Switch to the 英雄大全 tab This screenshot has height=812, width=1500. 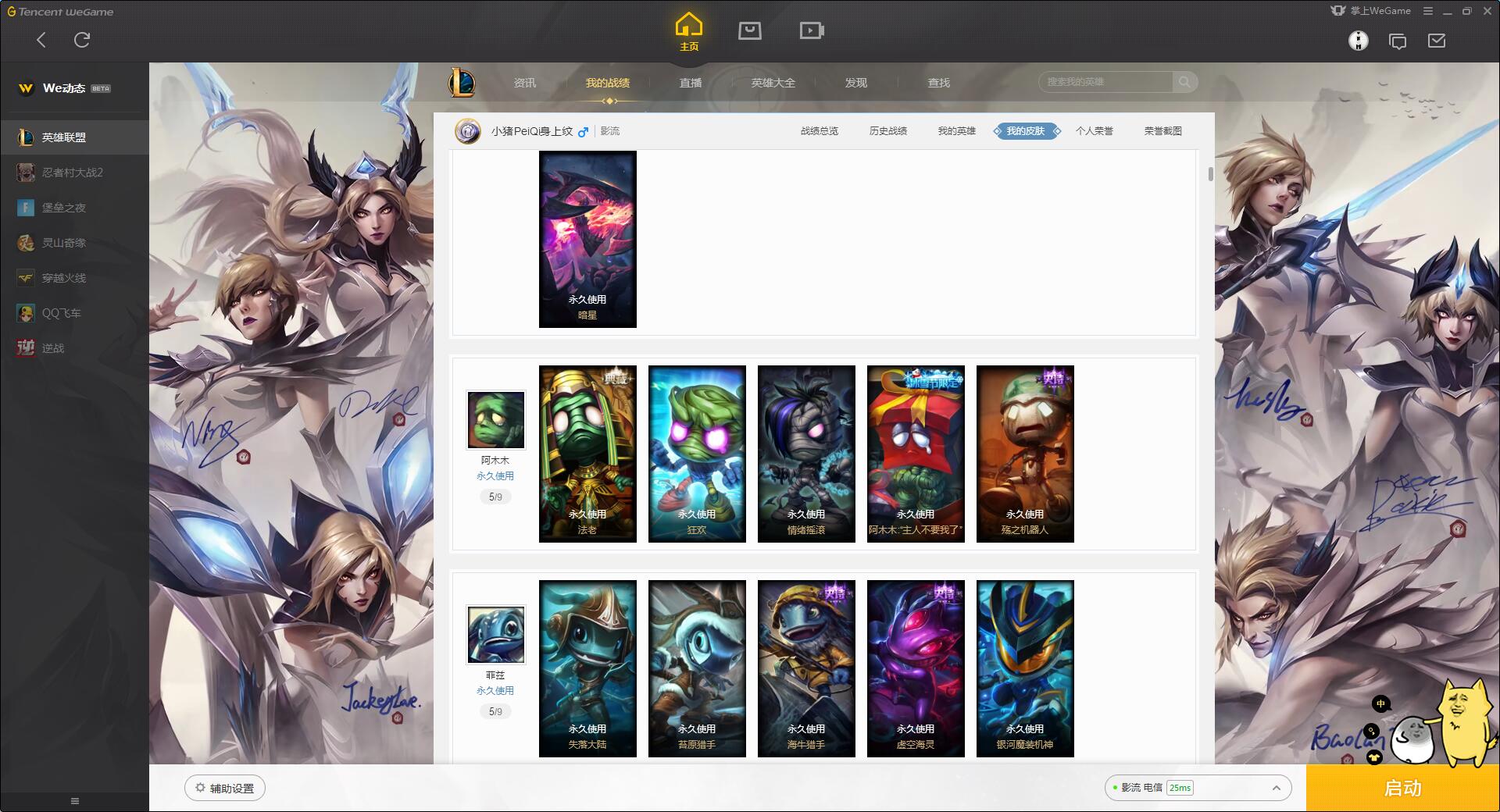(x=773, y=83)
